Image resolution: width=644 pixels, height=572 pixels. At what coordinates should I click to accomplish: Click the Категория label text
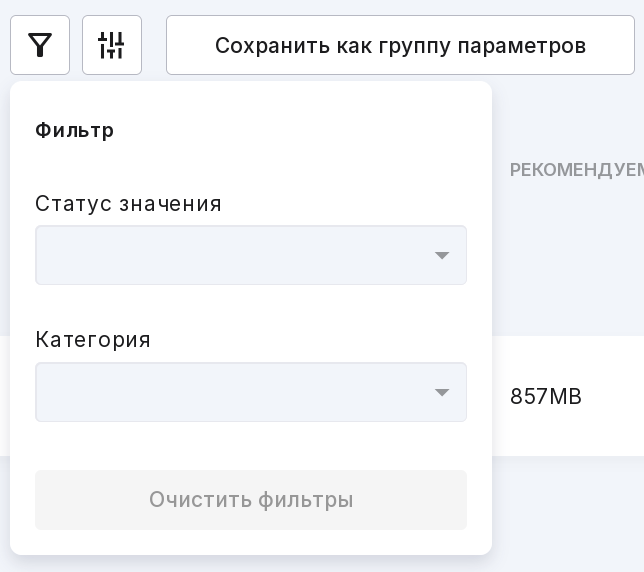93,340
